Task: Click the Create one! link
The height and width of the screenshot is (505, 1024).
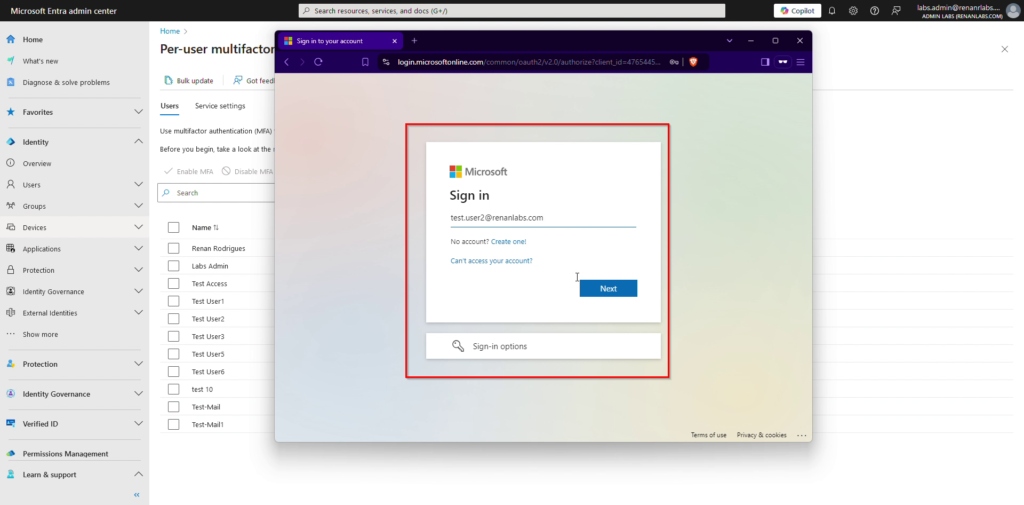Action: (509, 242)
